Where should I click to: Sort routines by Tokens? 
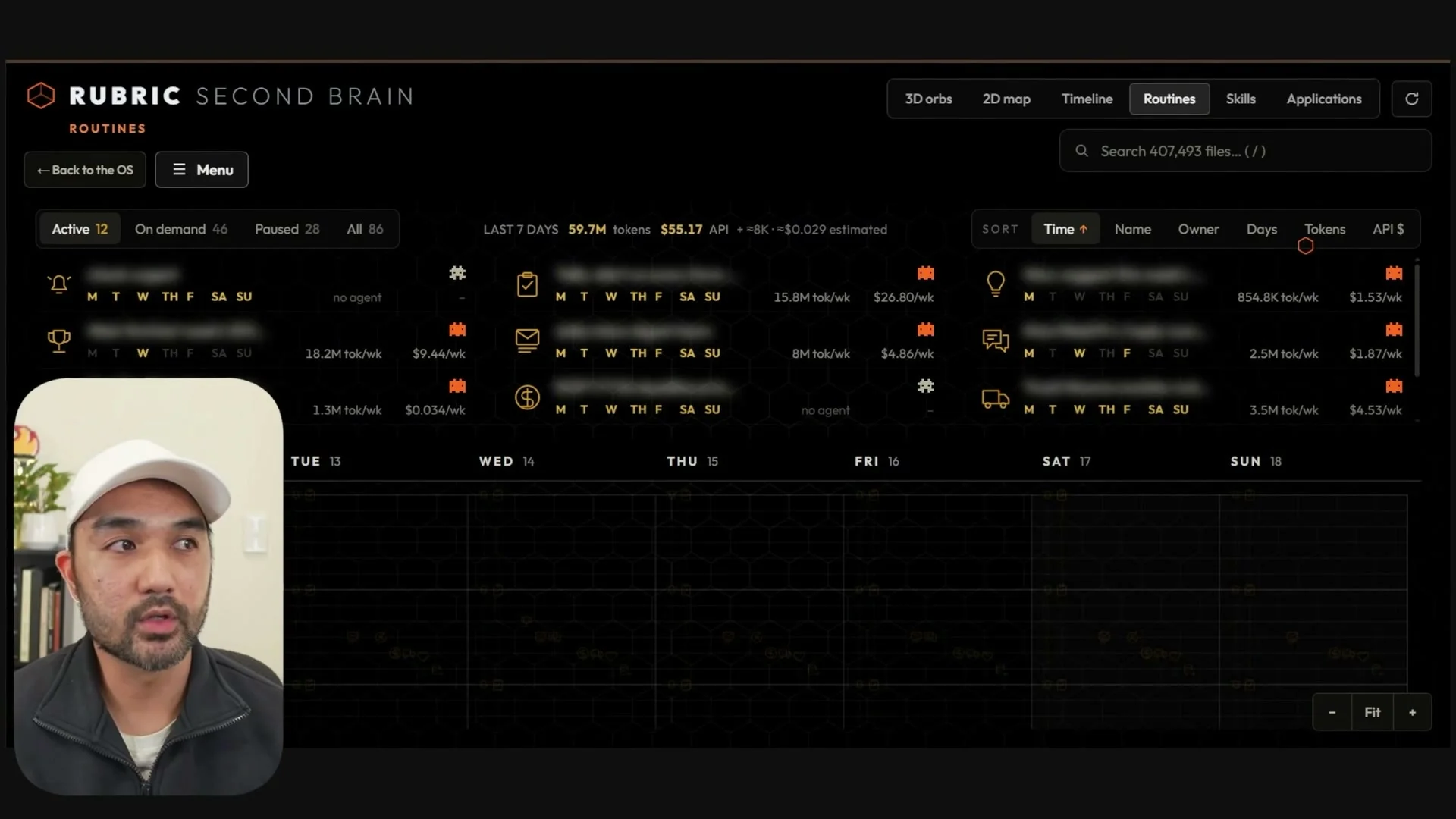(1325, 229)
